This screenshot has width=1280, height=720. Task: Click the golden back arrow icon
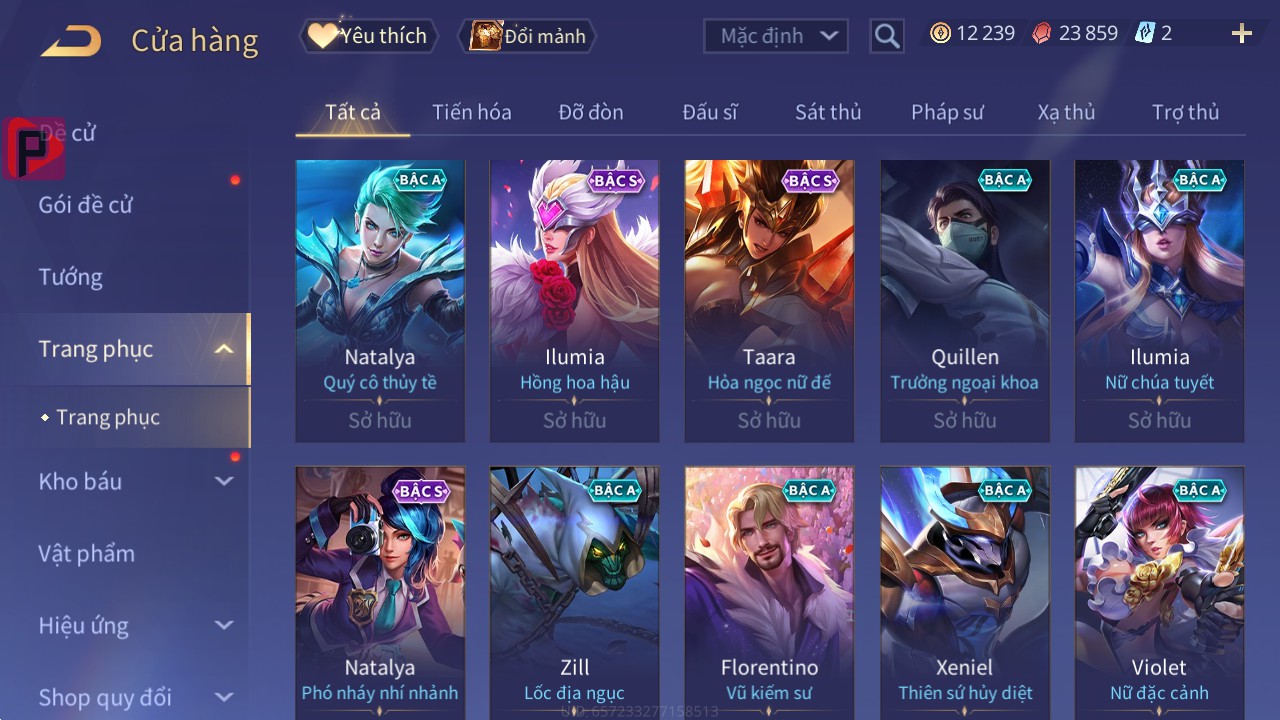[x=71, y=41]
